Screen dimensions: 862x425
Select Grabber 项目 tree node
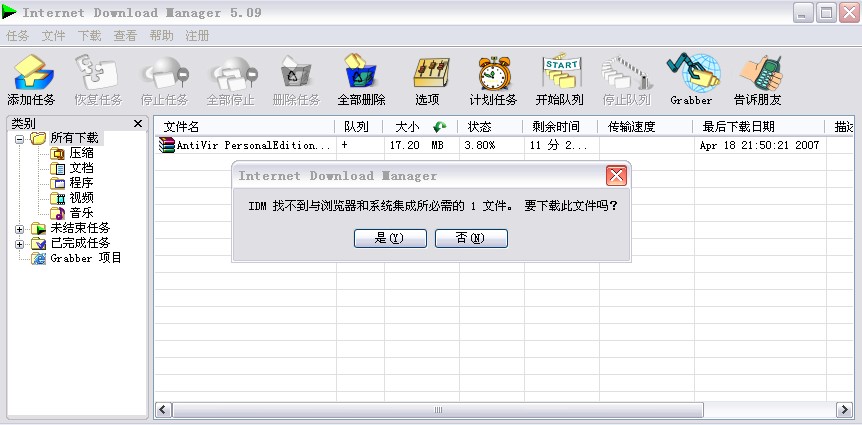[x=86, y=258]
